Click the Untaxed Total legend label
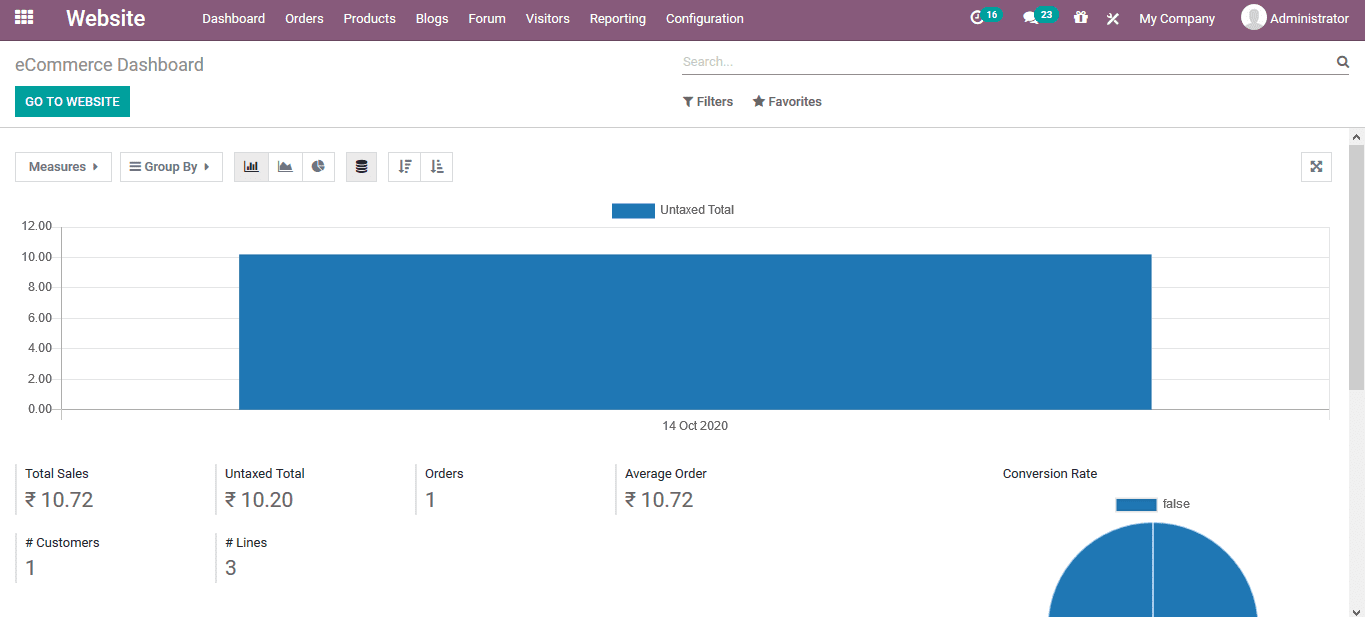The height and width of the screenshot is (617, 1365). (x=697, y=210)
